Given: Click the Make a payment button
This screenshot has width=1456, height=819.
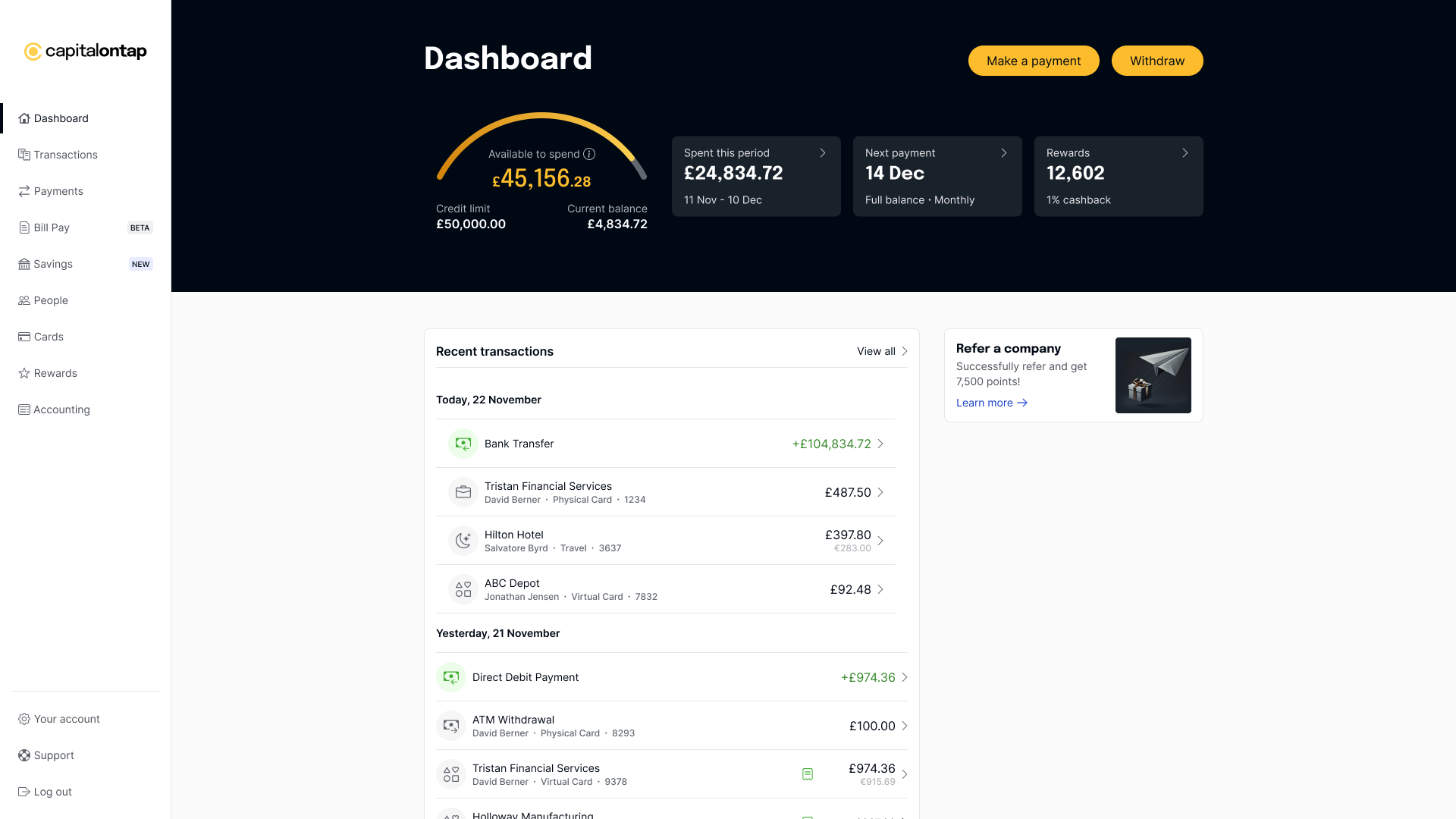Looking at the screenshot, I should [x=1034, y=61].
